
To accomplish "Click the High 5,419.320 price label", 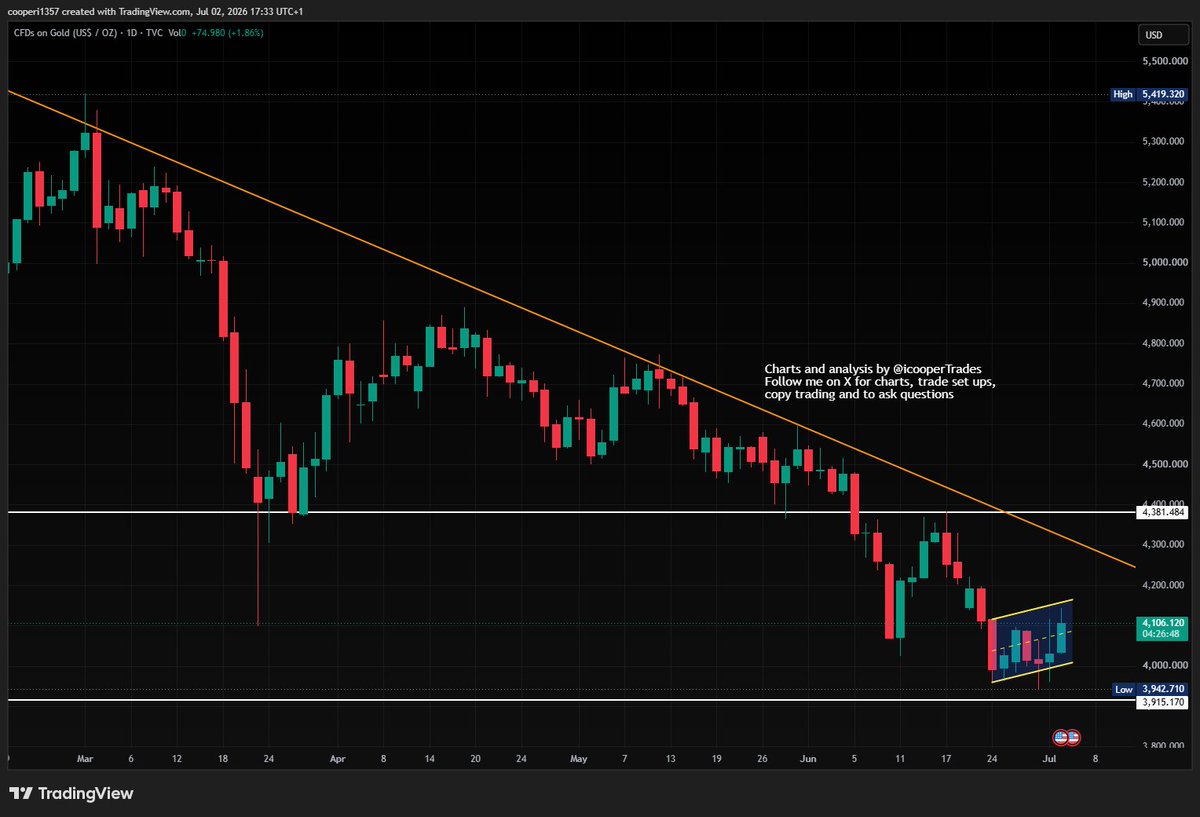I will (x=1150, y=94).
